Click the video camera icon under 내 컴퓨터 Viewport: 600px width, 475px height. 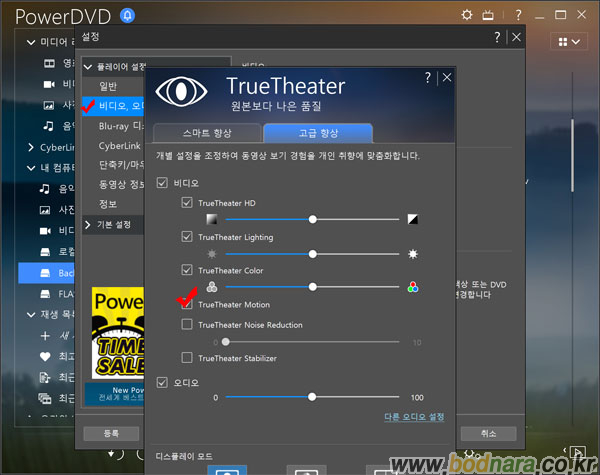(45, 230)
